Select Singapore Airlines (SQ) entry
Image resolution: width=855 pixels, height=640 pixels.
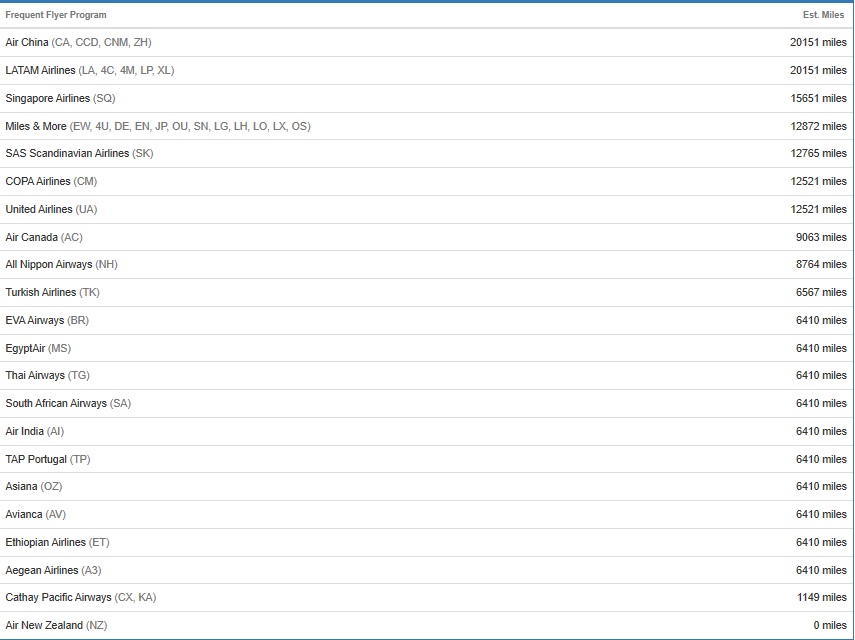(x=61, y=98)
